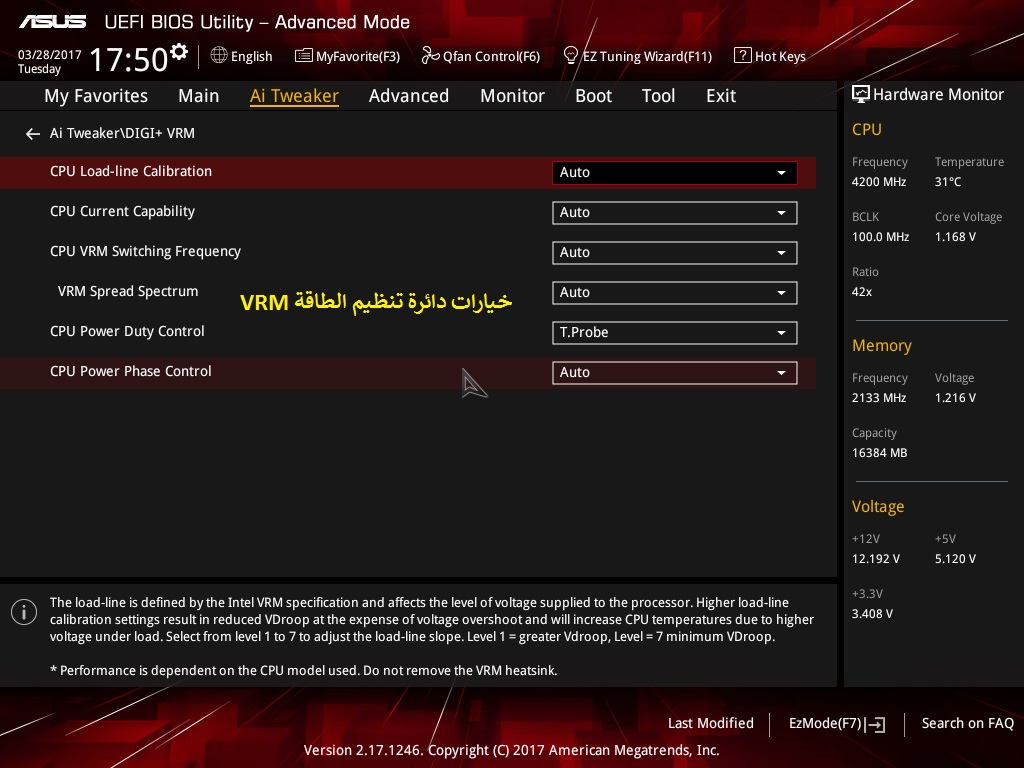Viewport: 1024px width, 768px height.
Task: Open VRM Spread Spectrum dropdown
Action: pos(675,293)
